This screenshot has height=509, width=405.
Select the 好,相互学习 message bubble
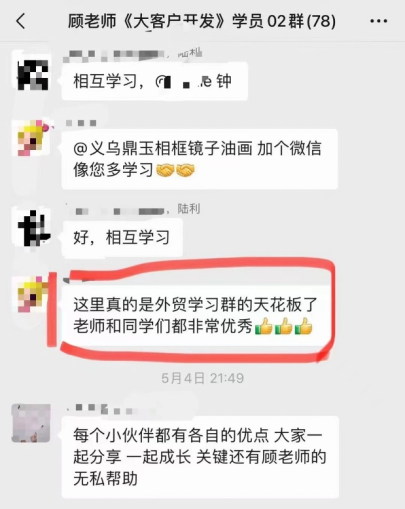point(122,238)
